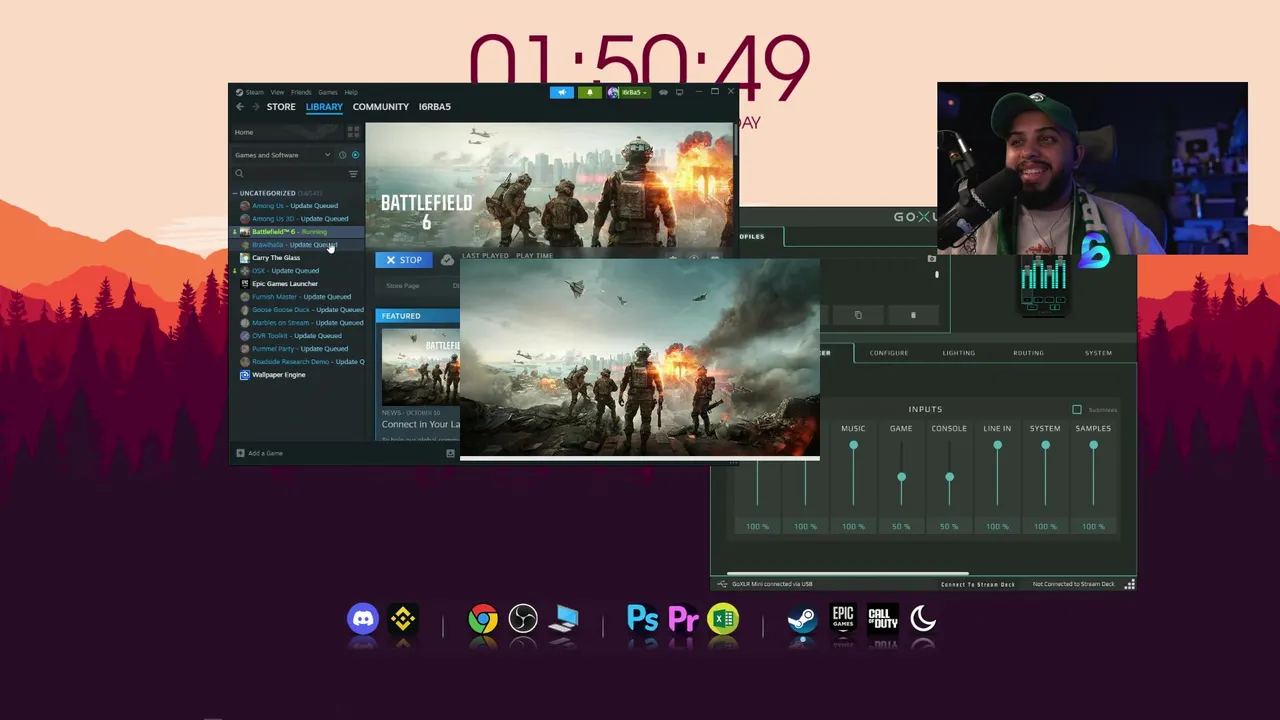Show recent activity clock filter in Steam
This screenshot has width=1280, height=720.
(x=342, y=155)
